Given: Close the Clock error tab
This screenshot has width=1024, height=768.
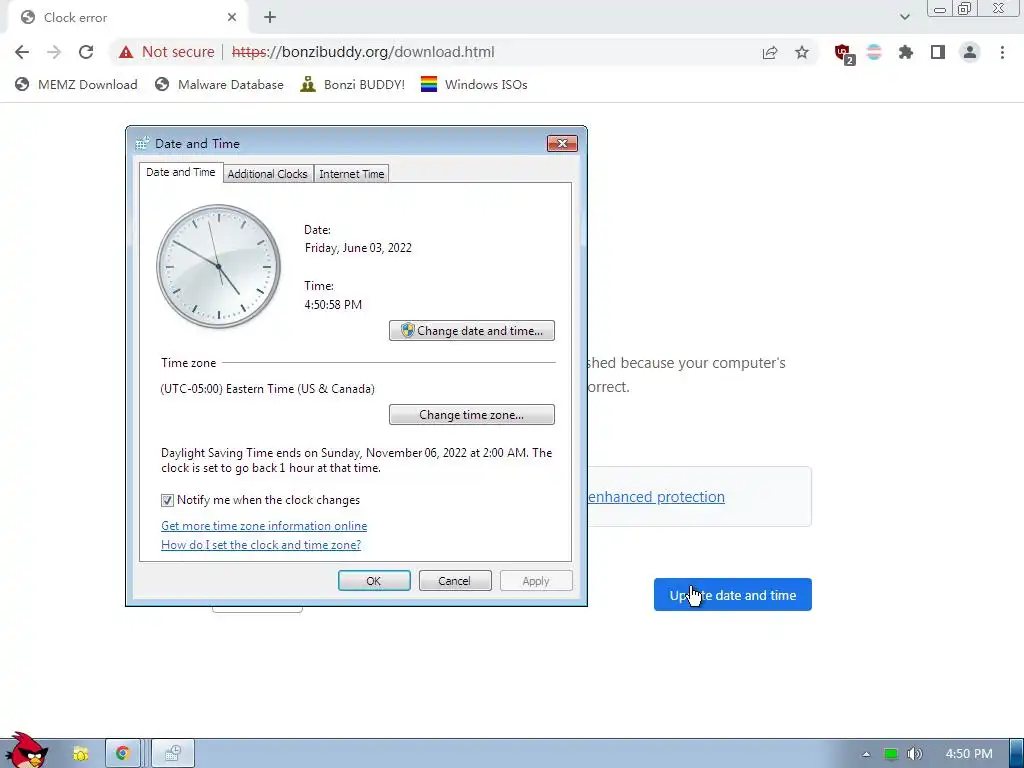Looking at the screenshot, I should [232, 18].
